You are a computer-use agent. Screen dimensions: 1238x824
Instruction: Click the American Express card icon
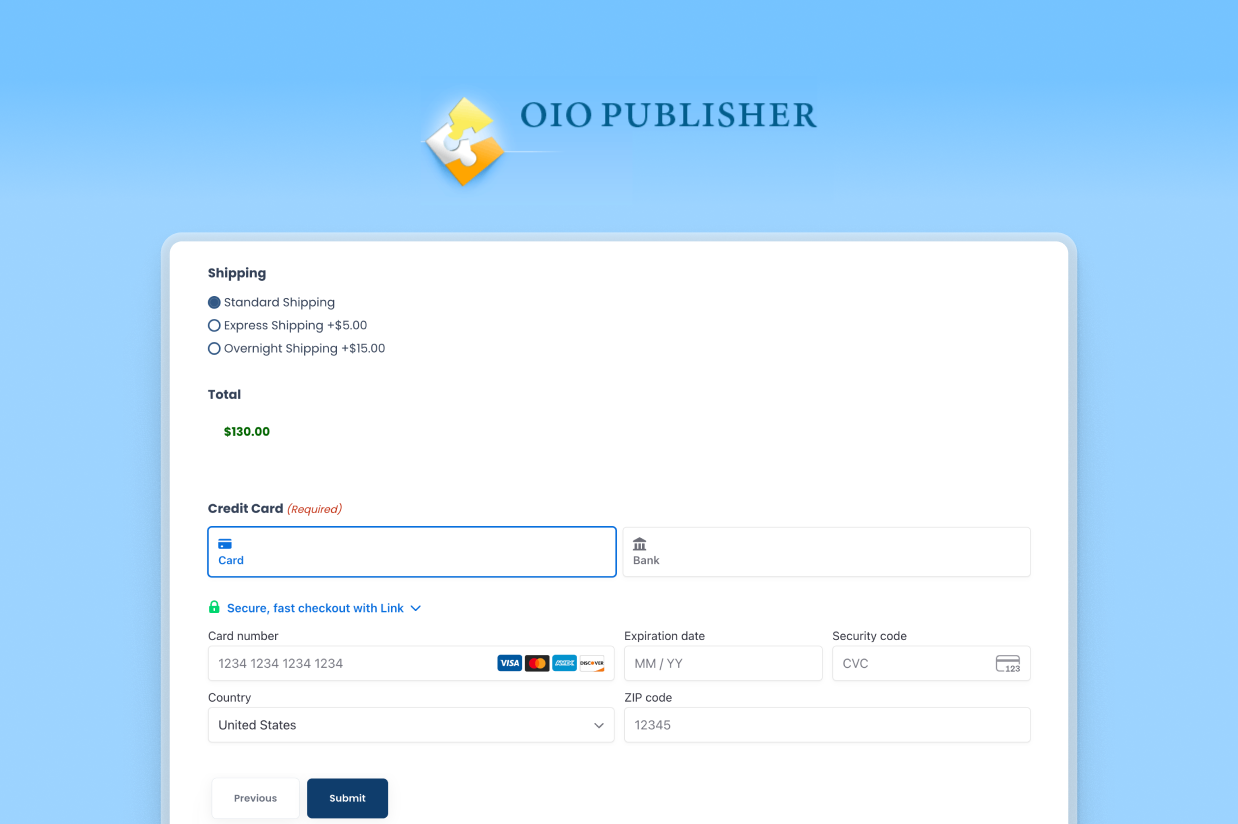click(564, 663)
